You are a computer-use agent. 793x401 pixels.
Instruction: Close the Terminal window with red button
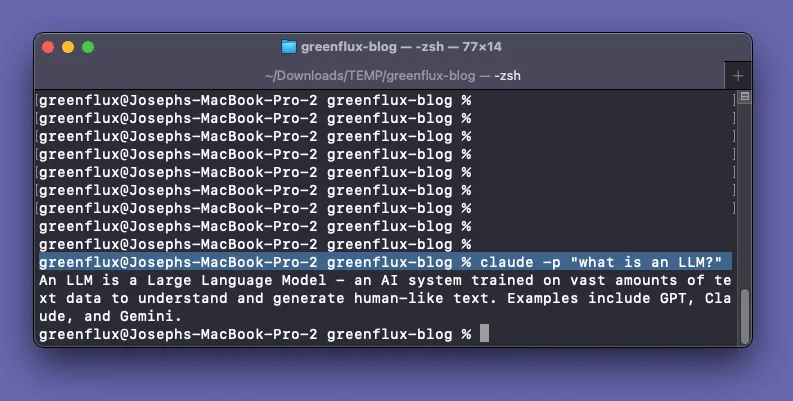(48, 46)
